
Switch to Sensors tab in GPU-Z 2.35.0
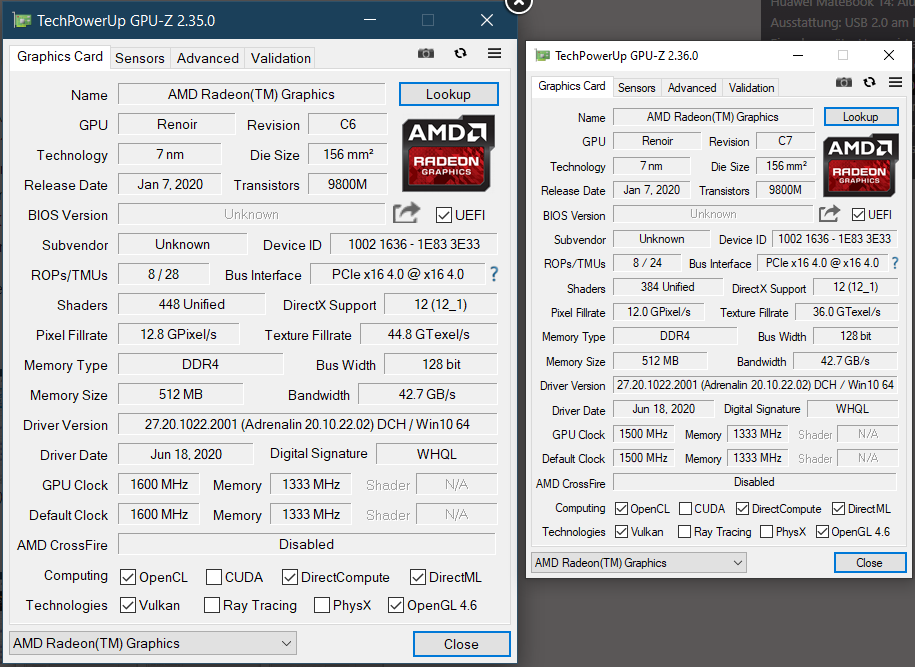click(139, 58)
